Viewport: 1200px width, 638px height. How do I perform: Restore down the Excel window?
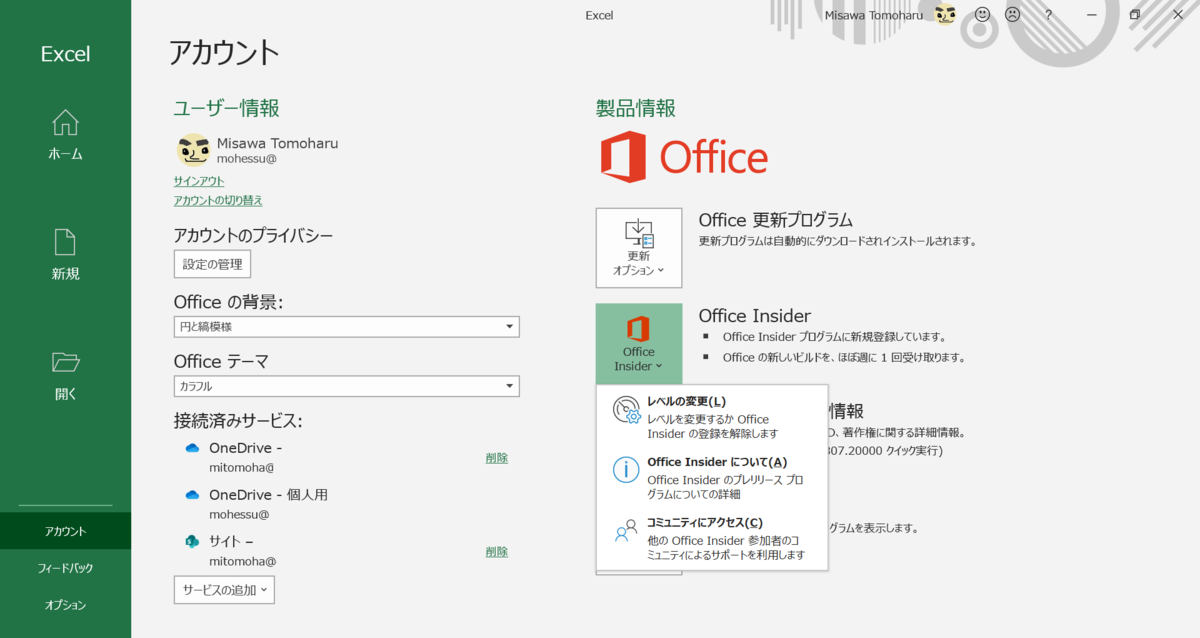coord(1135,14)
